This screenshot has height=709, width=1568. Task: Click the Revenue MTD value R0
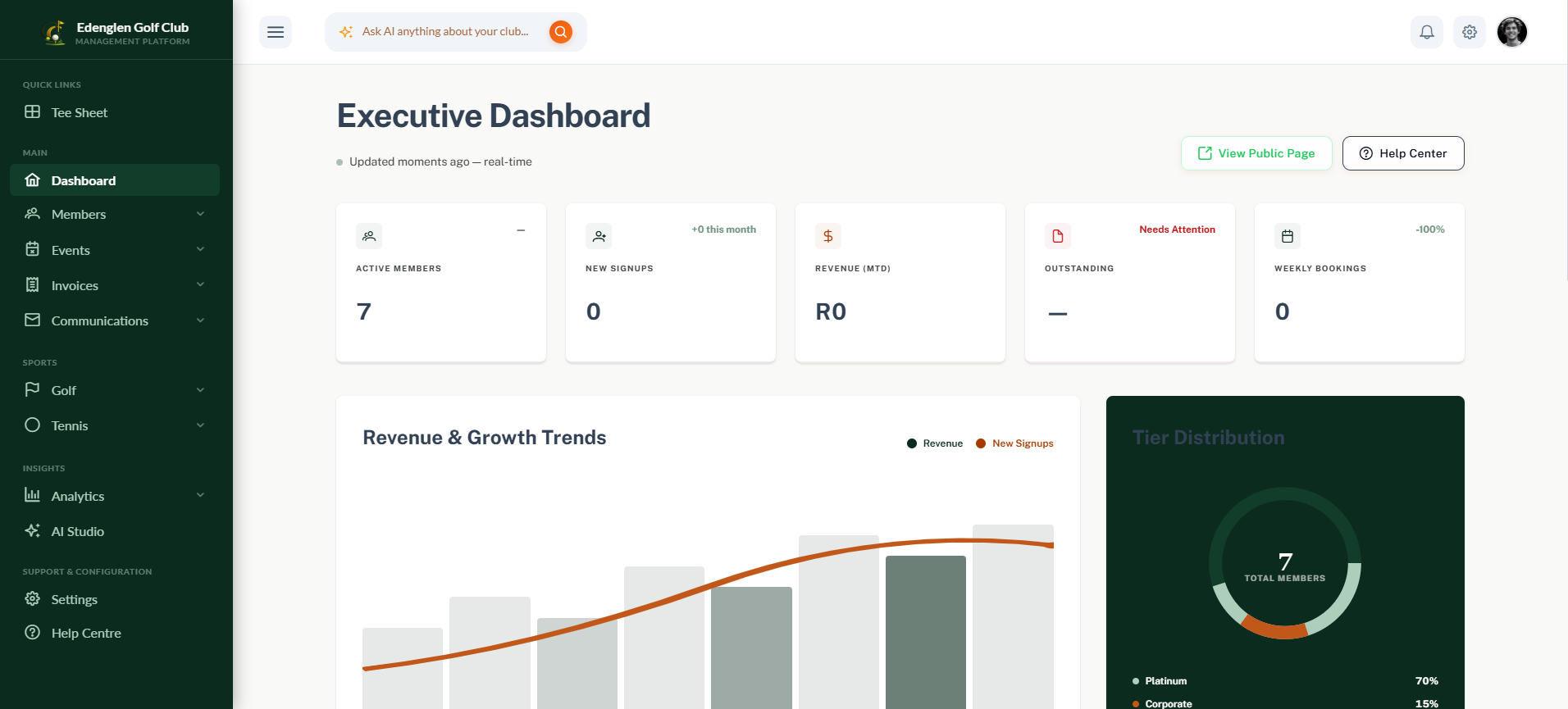click(831, 311)
